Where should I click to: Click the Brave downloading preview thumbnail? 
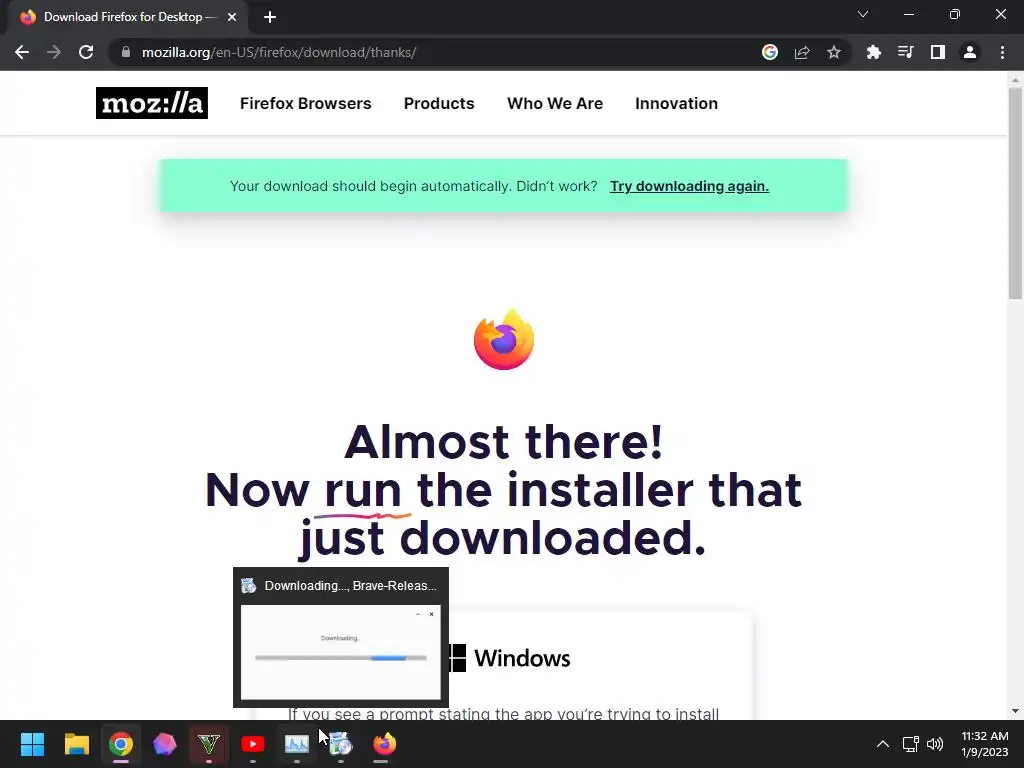341,652
